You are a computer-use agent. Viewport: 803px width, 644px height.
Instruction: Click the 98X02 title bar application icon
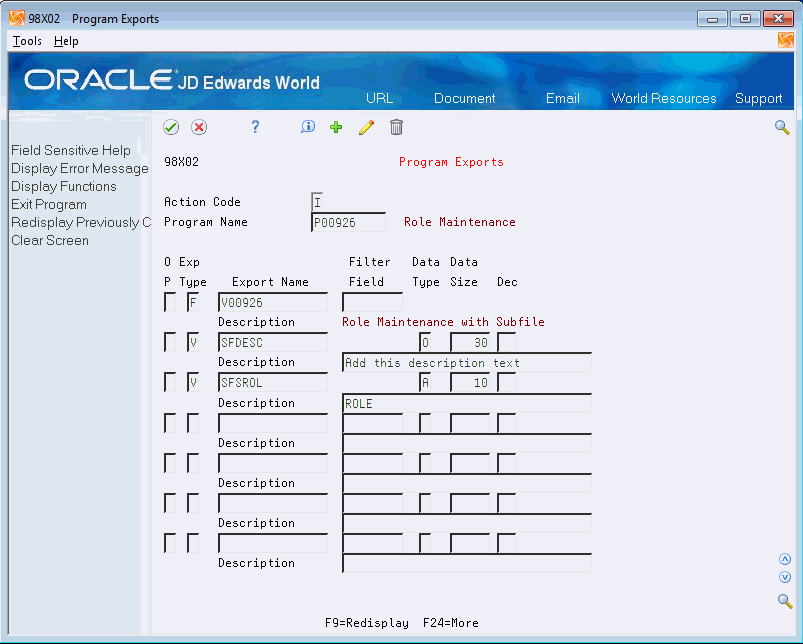tap(16, 18)
